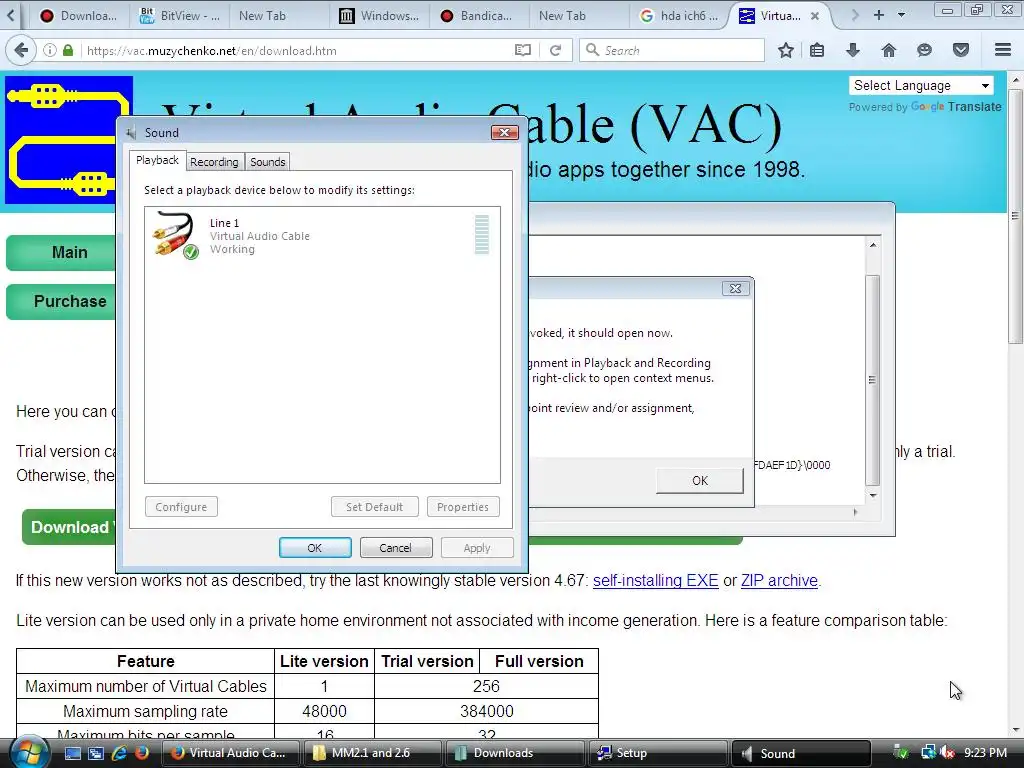Launch Internet Explorer from quick launch
This screenshot has height=768, width=1024.
pos(120,753)
